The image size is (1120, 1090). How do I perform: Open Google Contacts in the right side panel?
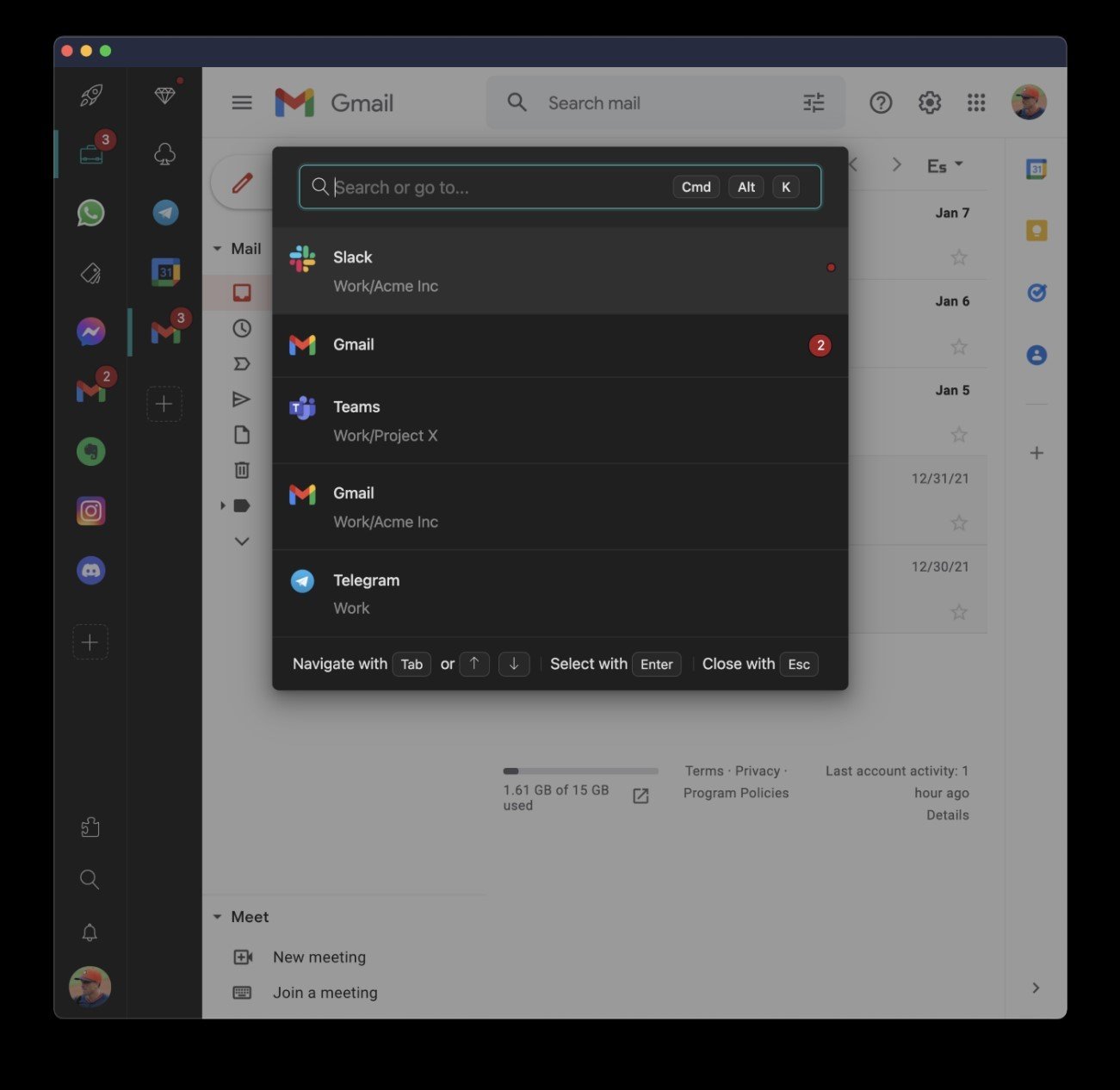click(1036, 355)
